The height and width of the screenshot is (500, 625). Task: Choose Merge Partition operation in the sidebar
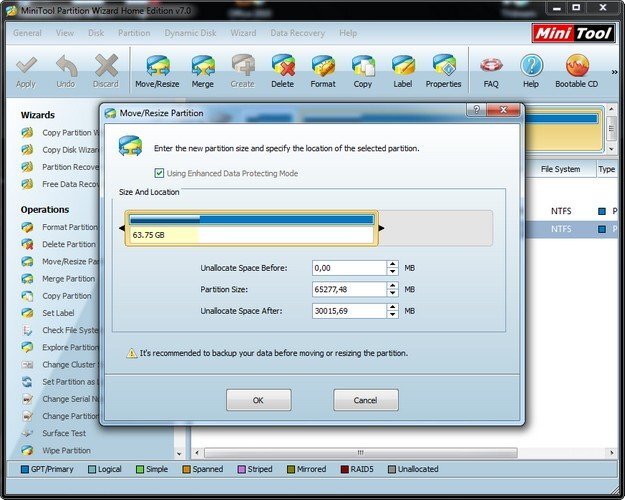[59, 279]
